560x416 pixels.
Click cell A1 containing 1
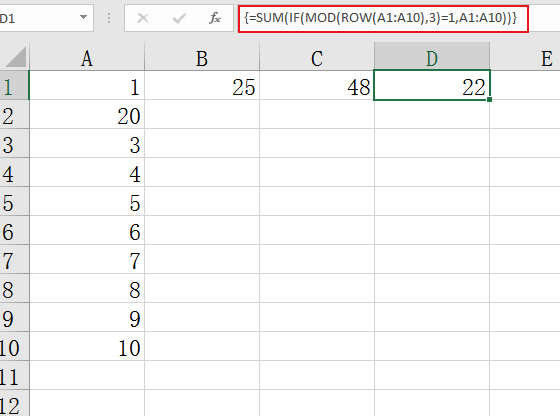click(x=87, y=85)
